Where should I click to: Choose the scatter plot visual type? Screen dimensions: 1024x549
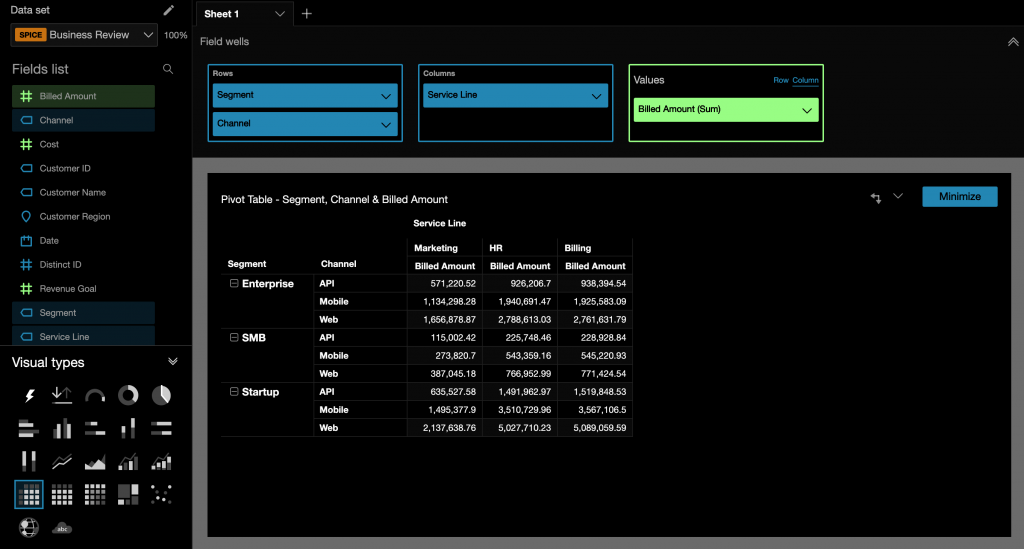point(161,494)
